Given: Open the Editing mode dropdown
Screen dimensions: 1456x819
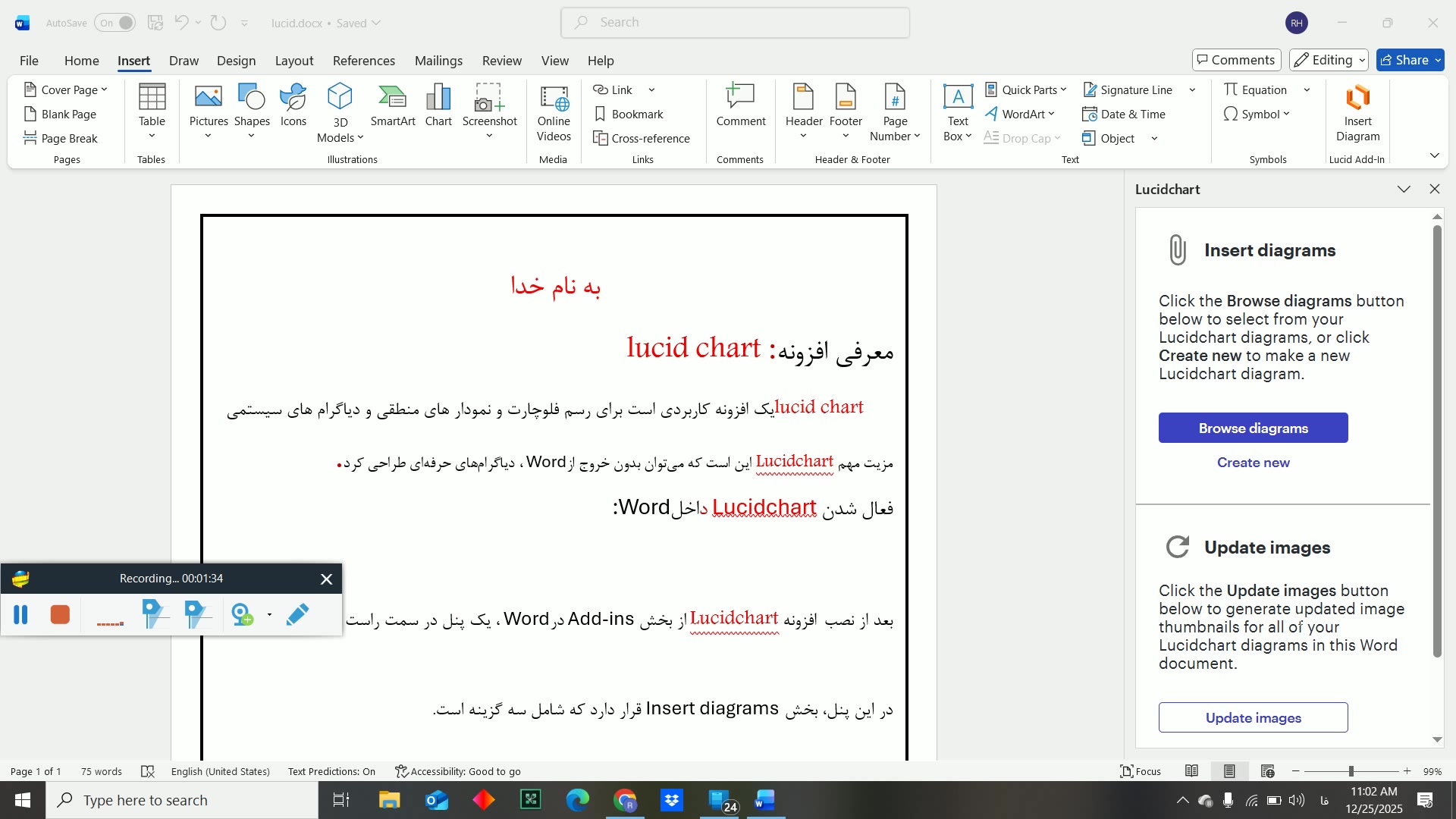Looking at the screenshot, I should (x=1329, y=60).
